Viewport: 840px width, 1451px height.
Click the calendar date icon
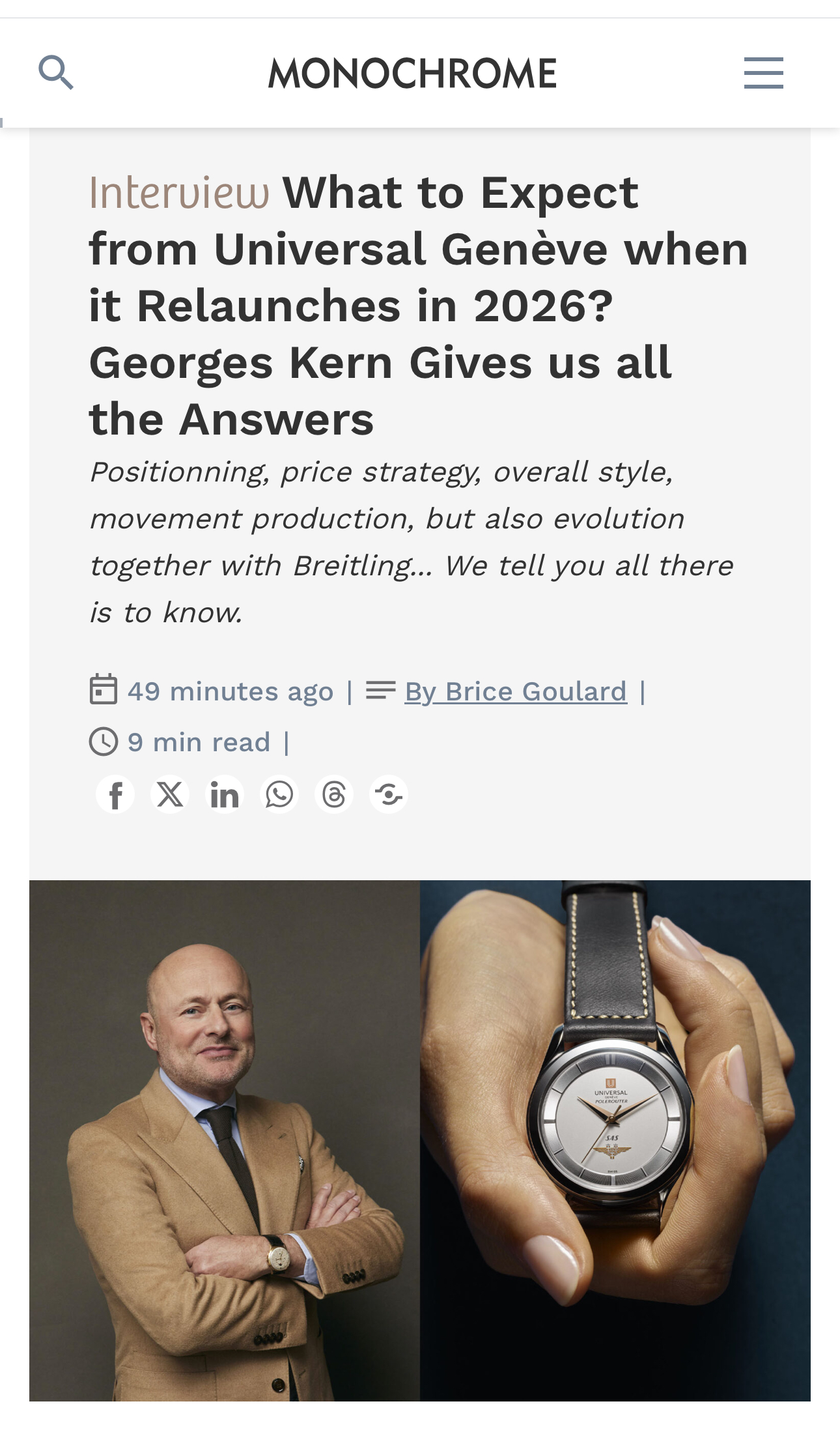[103, 690]
